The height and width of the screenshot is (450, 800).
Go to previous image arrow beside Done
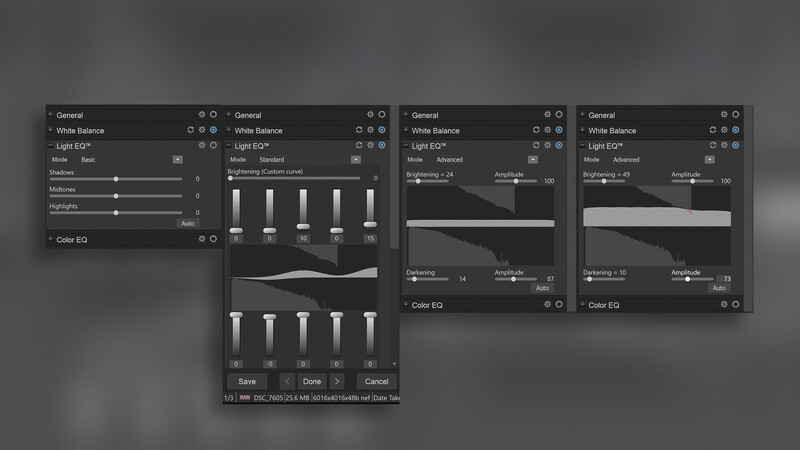(x=287, y=381)
